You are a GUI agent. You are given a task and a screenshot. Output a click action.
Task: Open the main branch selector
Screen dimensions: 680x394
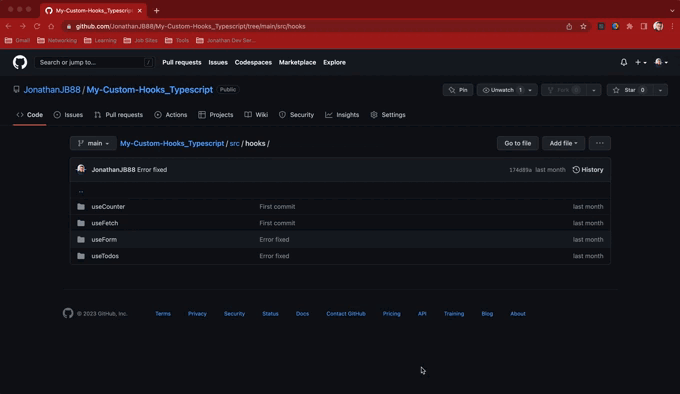(x=93, y=143)
